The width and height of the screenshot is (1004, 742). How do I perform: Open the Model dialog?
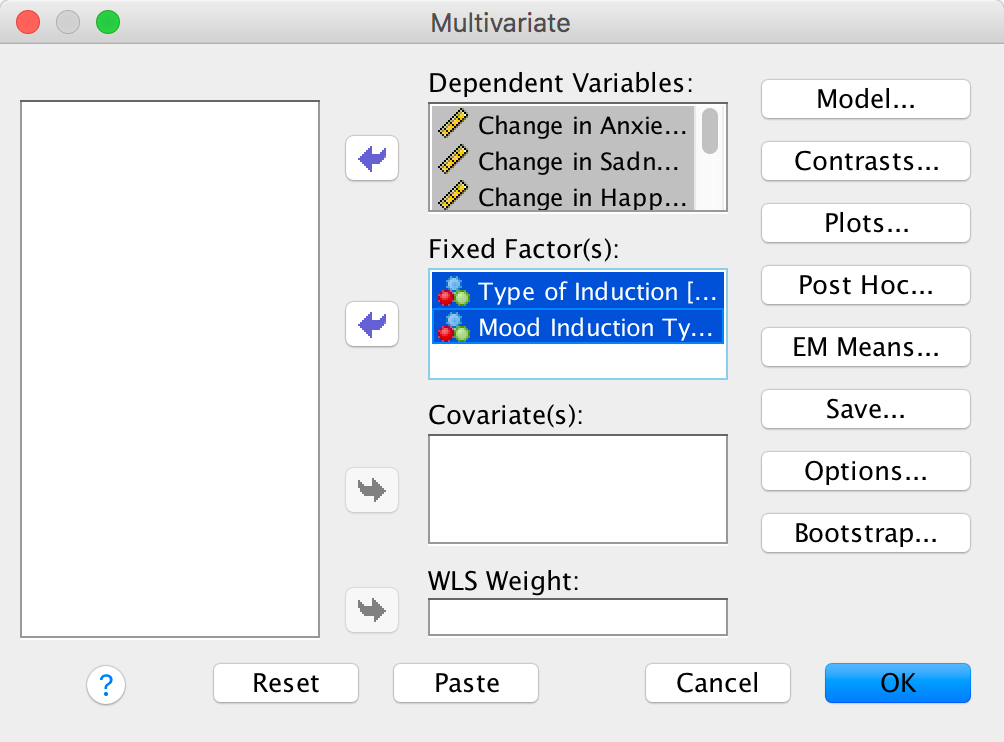[x=866, y=99]
